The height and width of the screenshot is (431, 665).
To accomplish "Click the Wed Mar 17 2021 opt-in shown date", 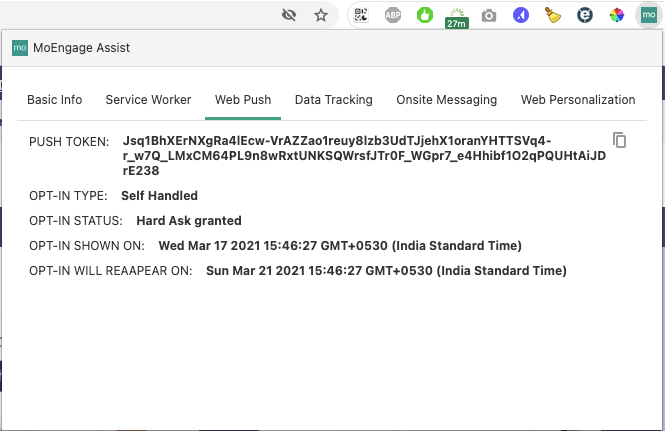I will [340, 246].
